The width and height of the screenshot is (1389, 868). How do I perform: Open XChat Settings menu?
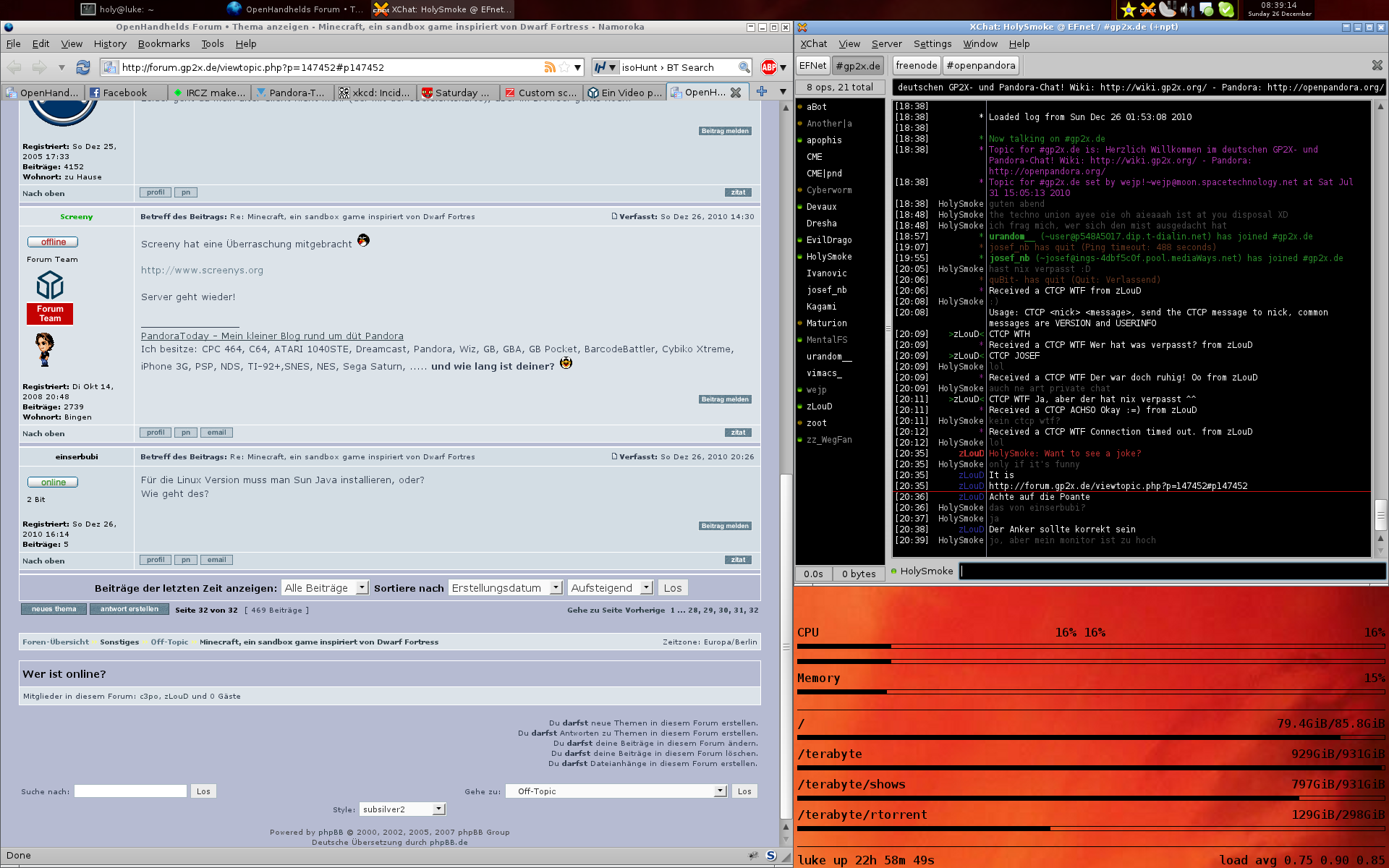[933, 43]
